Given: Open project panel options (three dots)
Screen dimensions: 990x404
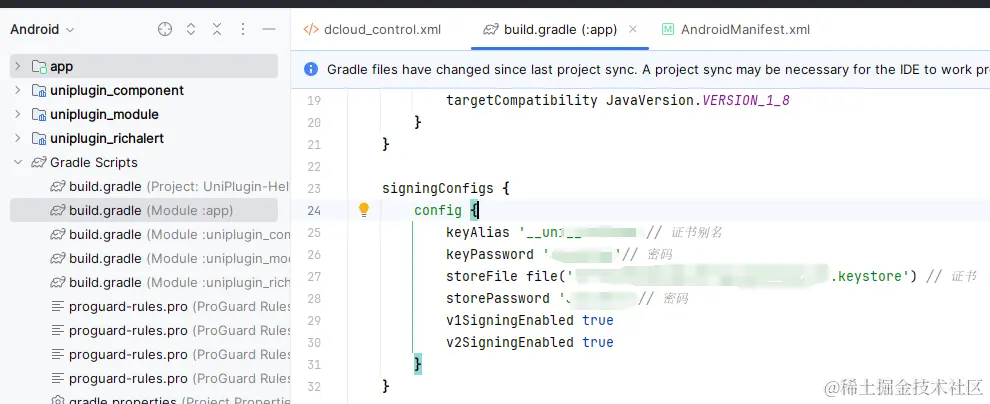Looking at the screenshot, I should pyautogui.click(x=243, y=30).
